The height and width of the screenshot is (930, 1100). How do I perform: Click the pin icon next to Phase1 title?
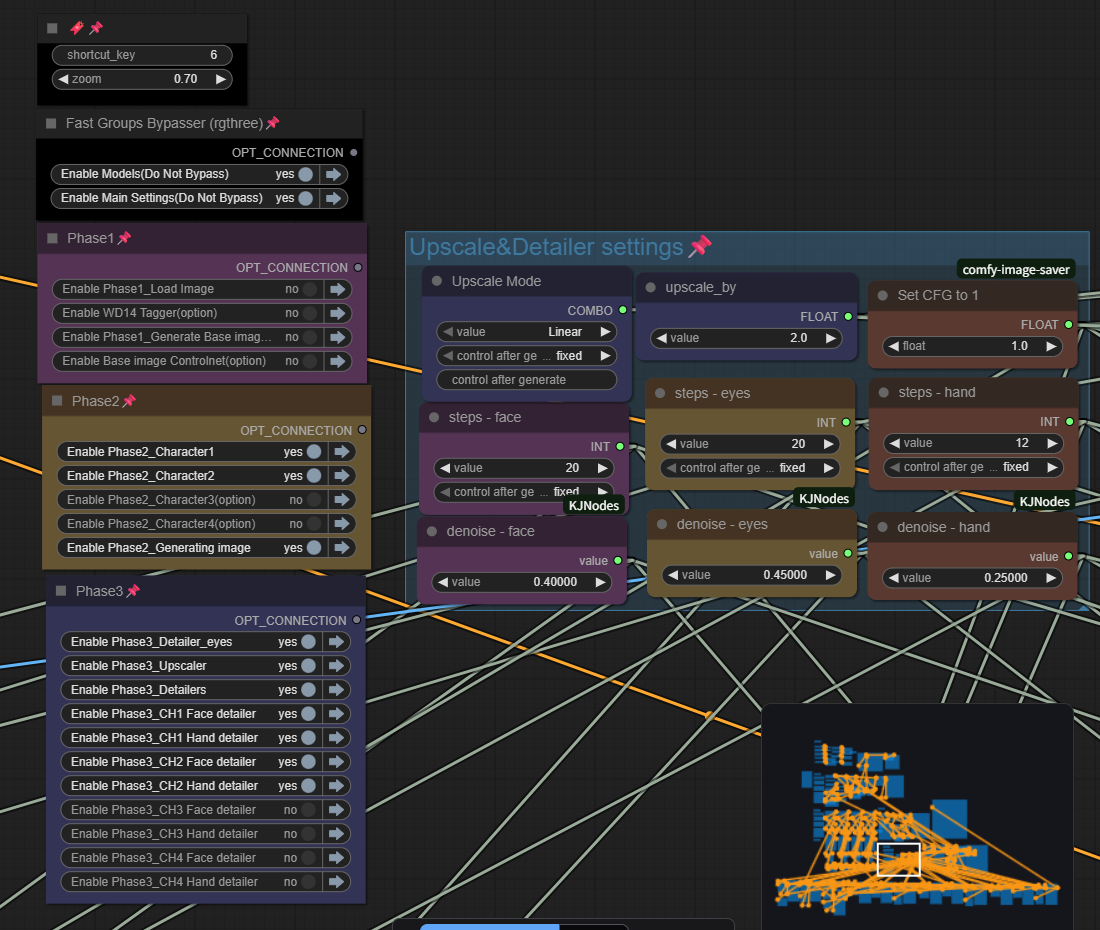tap(124, 238)
